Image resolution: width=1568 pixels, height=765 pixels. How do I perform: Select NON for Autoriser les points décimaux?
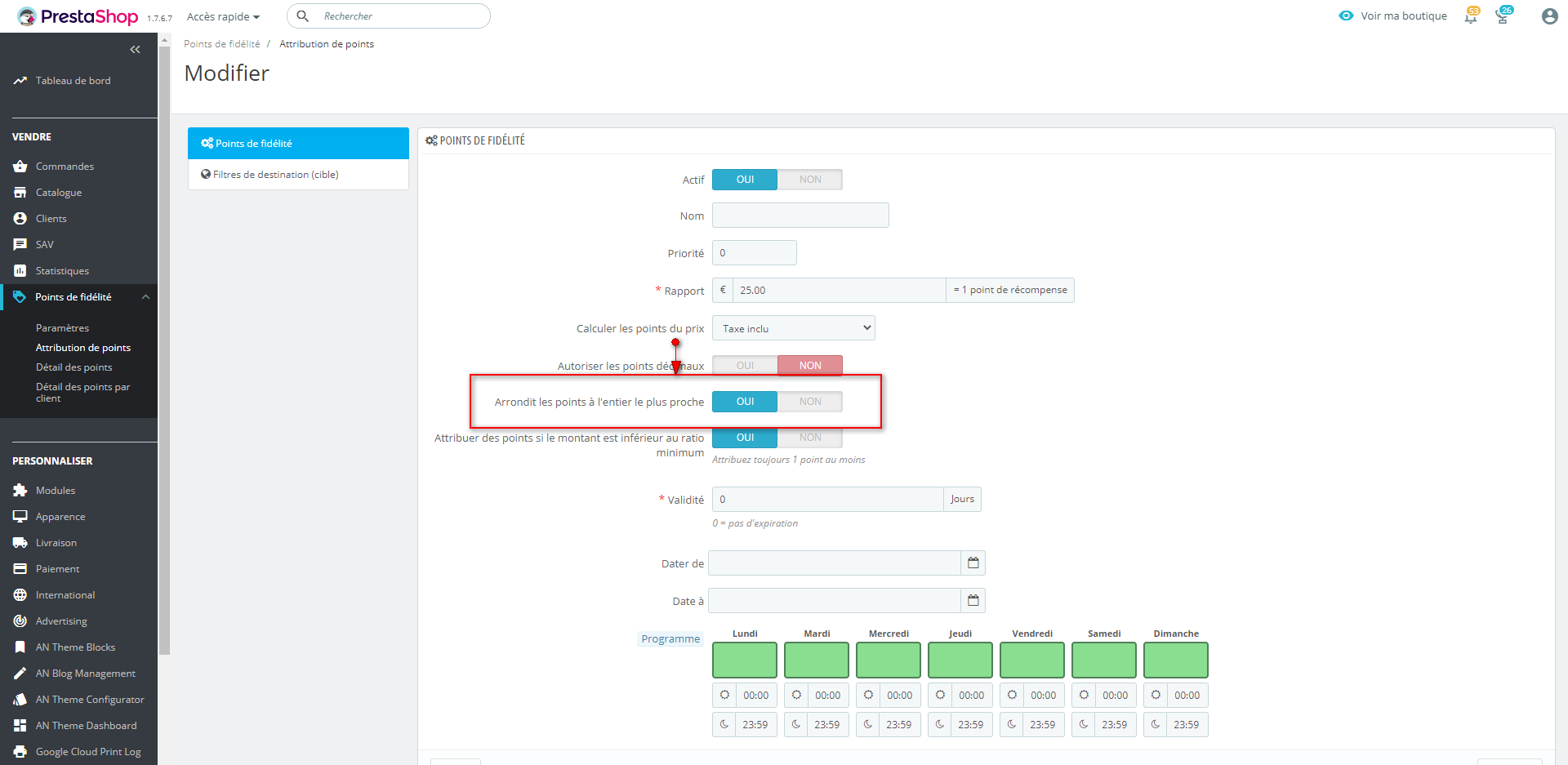[810, 366]
